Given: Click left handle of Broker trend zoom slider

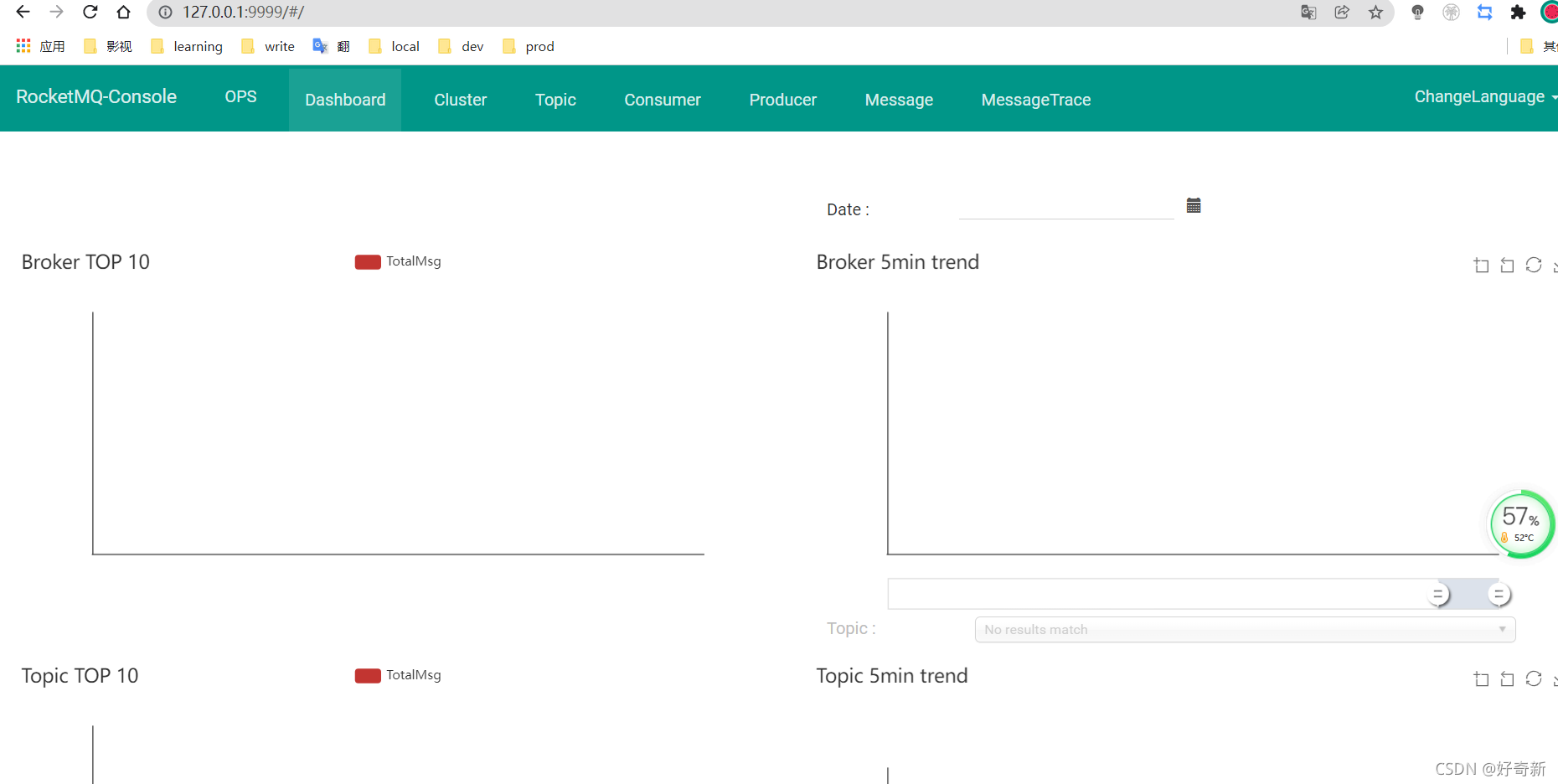Looking at the screenshot, I should [x=1438, y=595].
